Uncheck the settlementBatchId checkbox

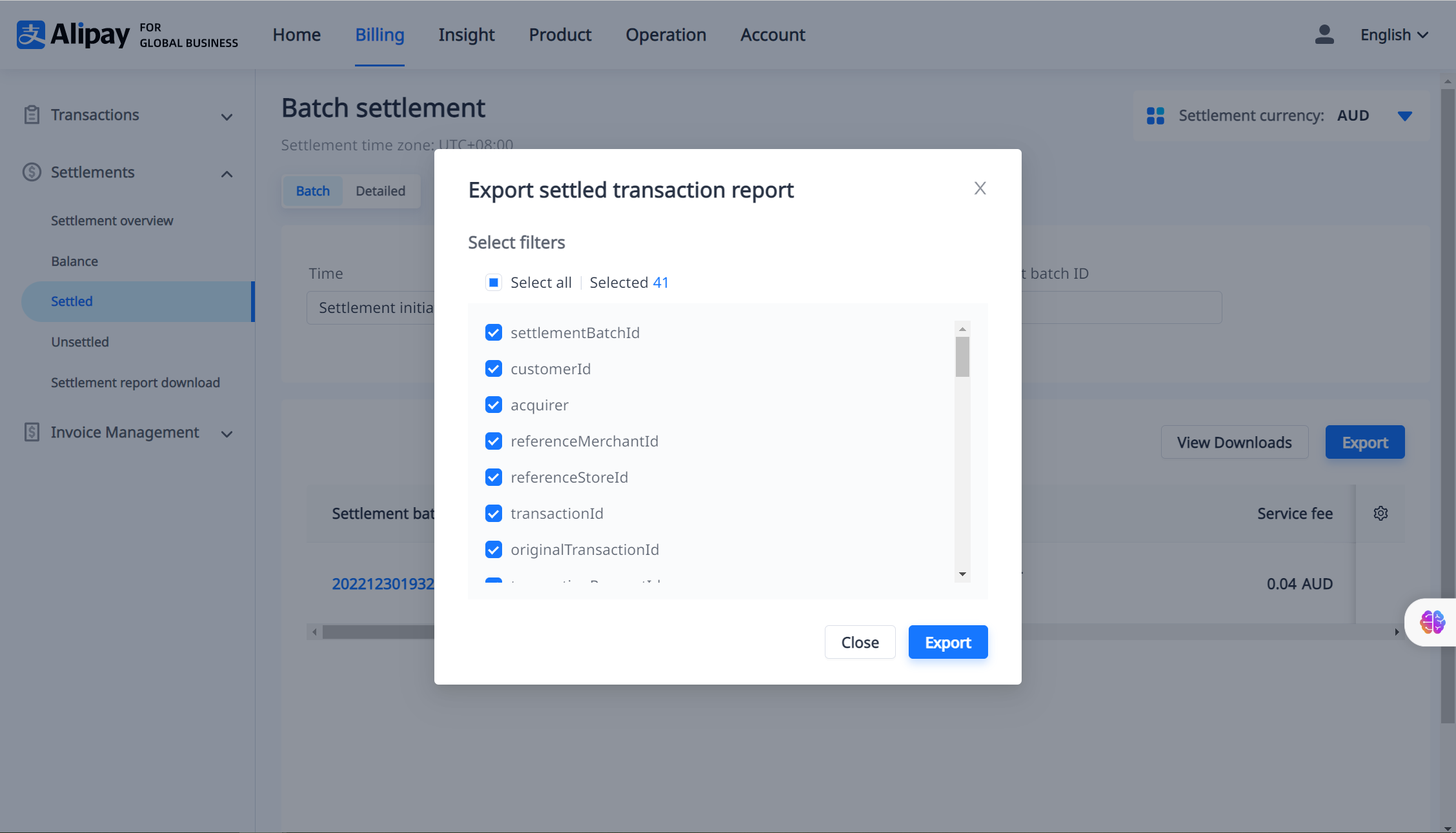point(494,333)
